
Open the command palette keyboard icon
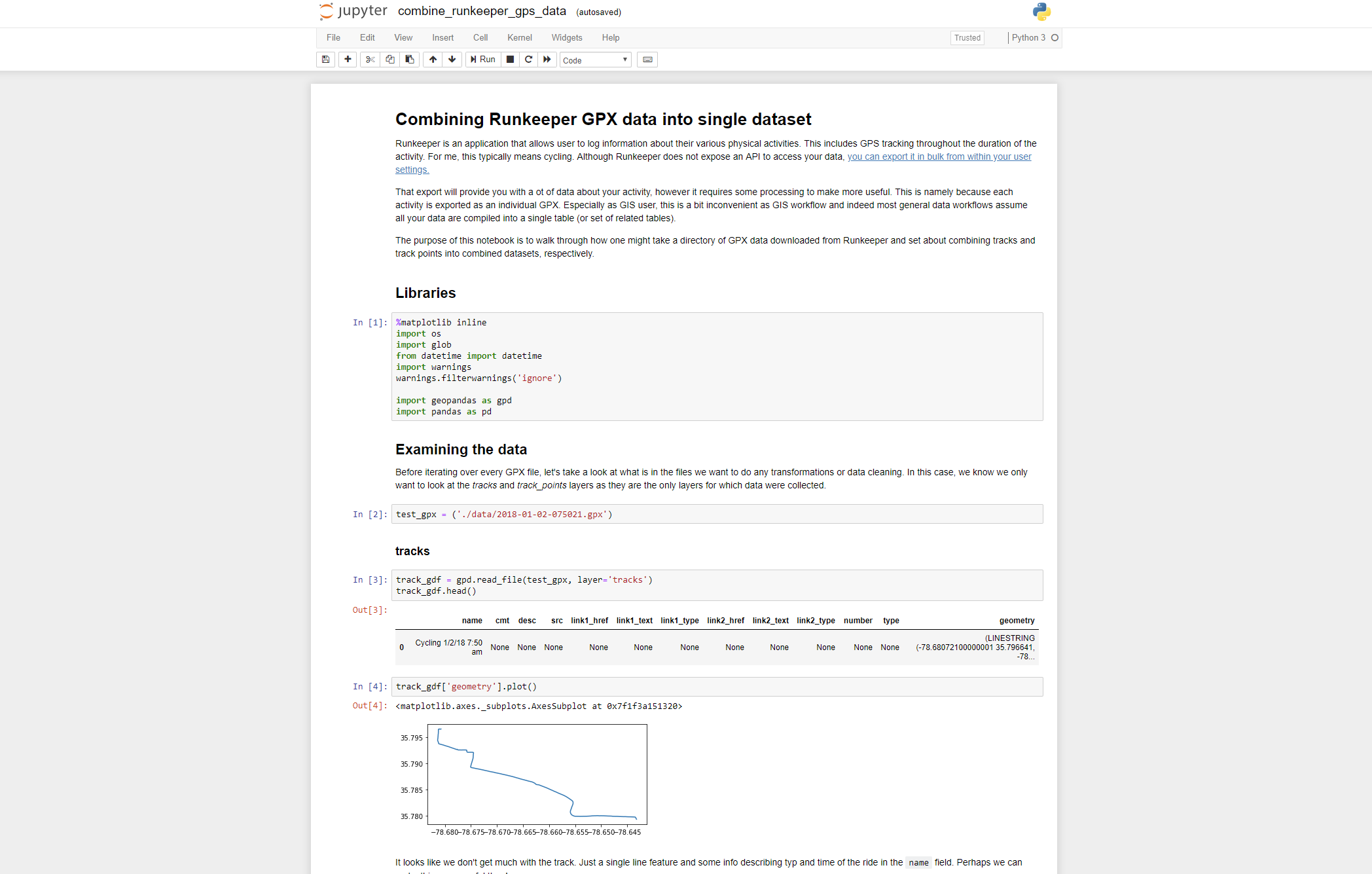(x=647, y=60)
